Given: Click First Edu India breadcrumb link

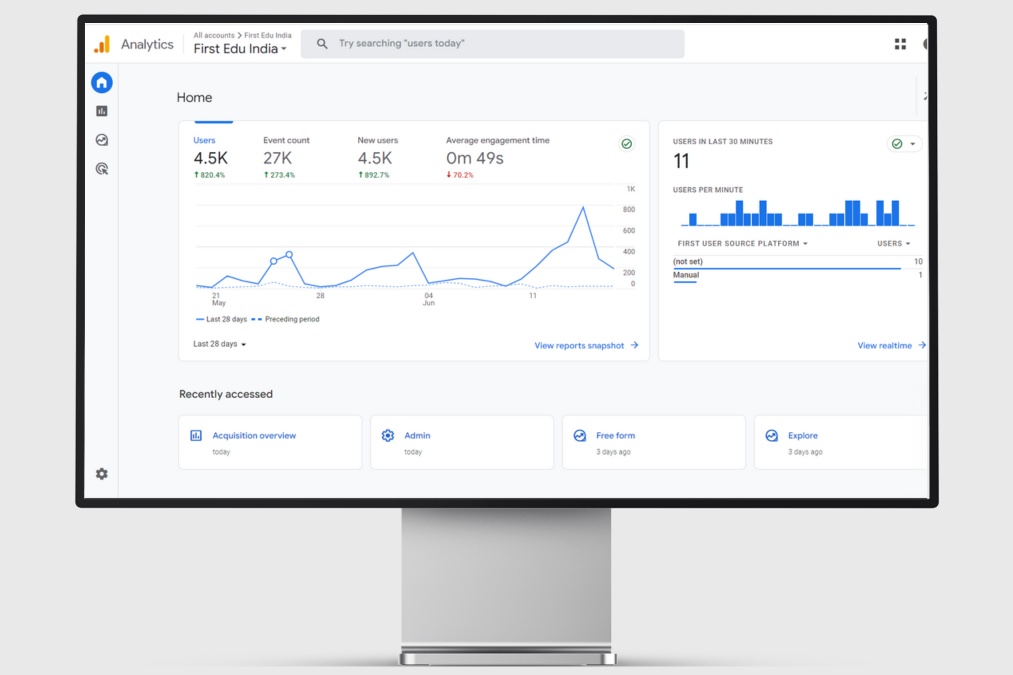Looking at the screenshot, I should pos(267,36).
